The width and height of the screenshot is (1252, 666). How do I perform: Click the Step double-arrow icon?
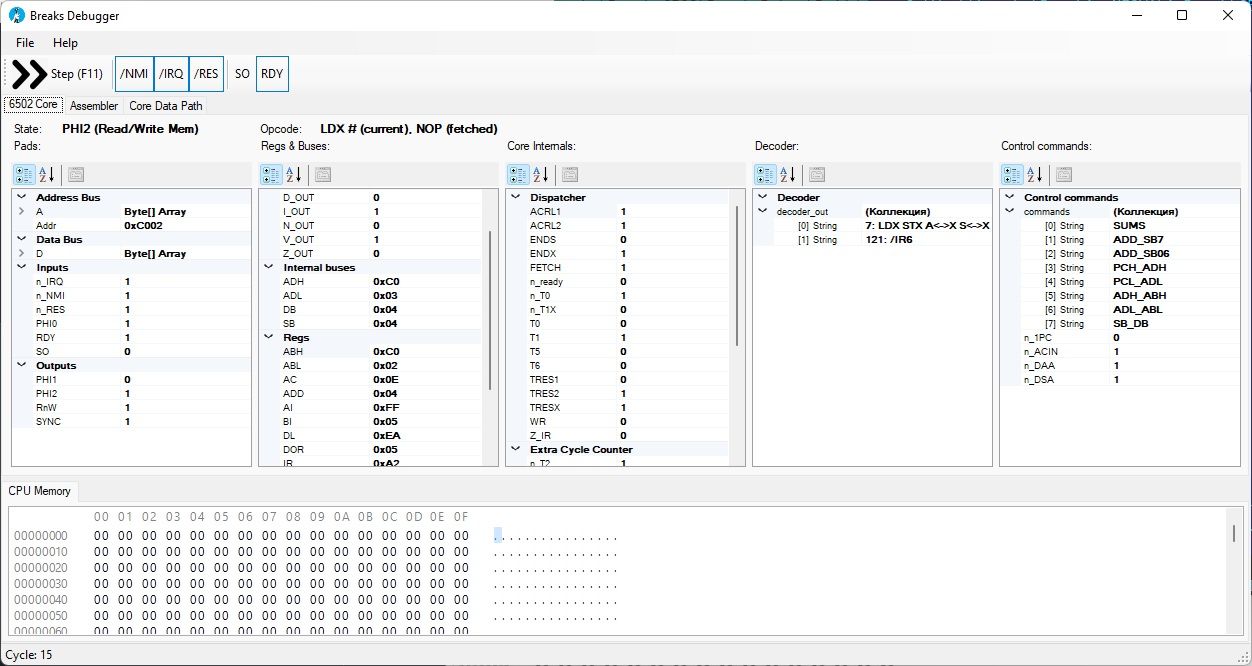(x=30, y=74)
